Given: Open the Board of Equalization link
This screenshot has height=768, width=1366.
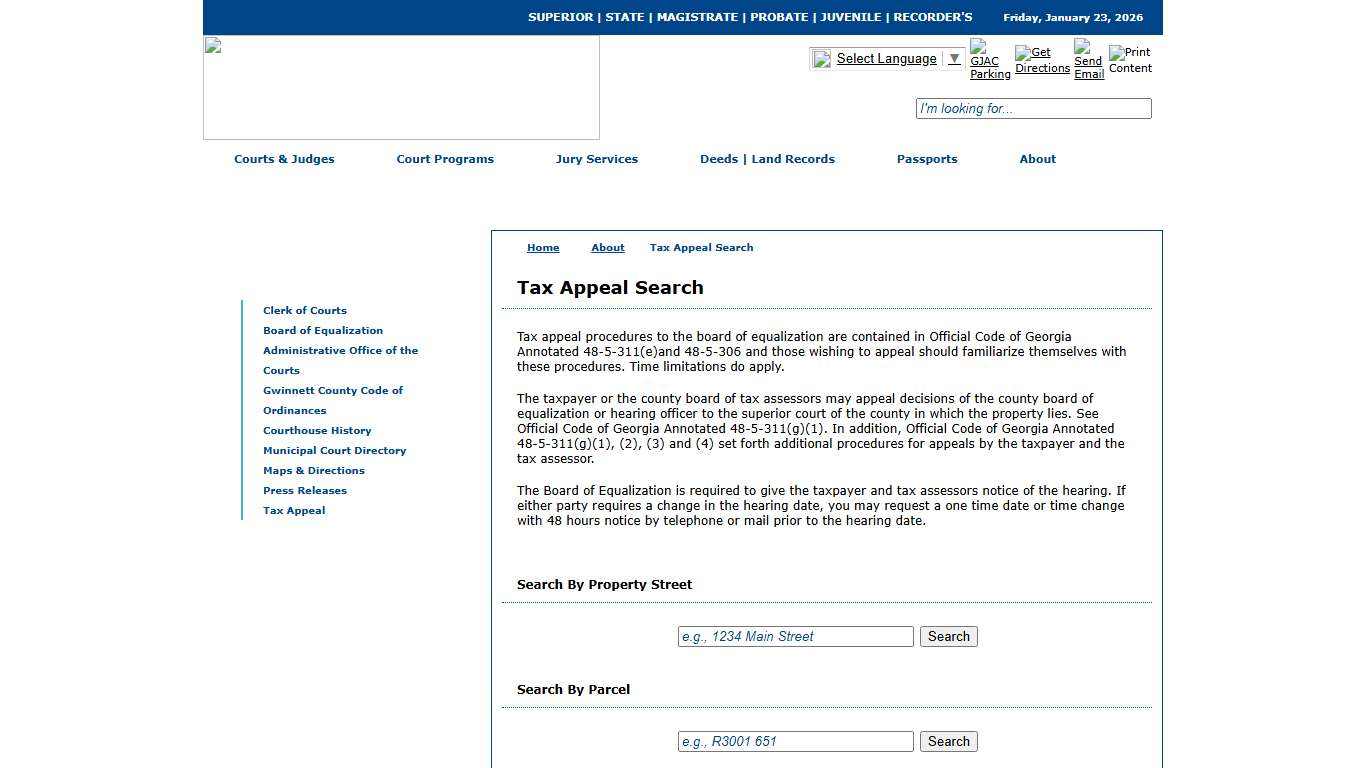Looking at the screenshot, I should click(x=323, y=330).
